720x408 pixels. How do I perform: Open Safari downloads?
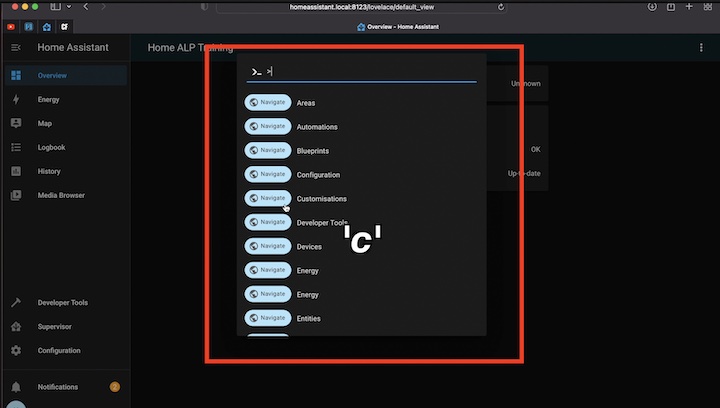(652, 7)
